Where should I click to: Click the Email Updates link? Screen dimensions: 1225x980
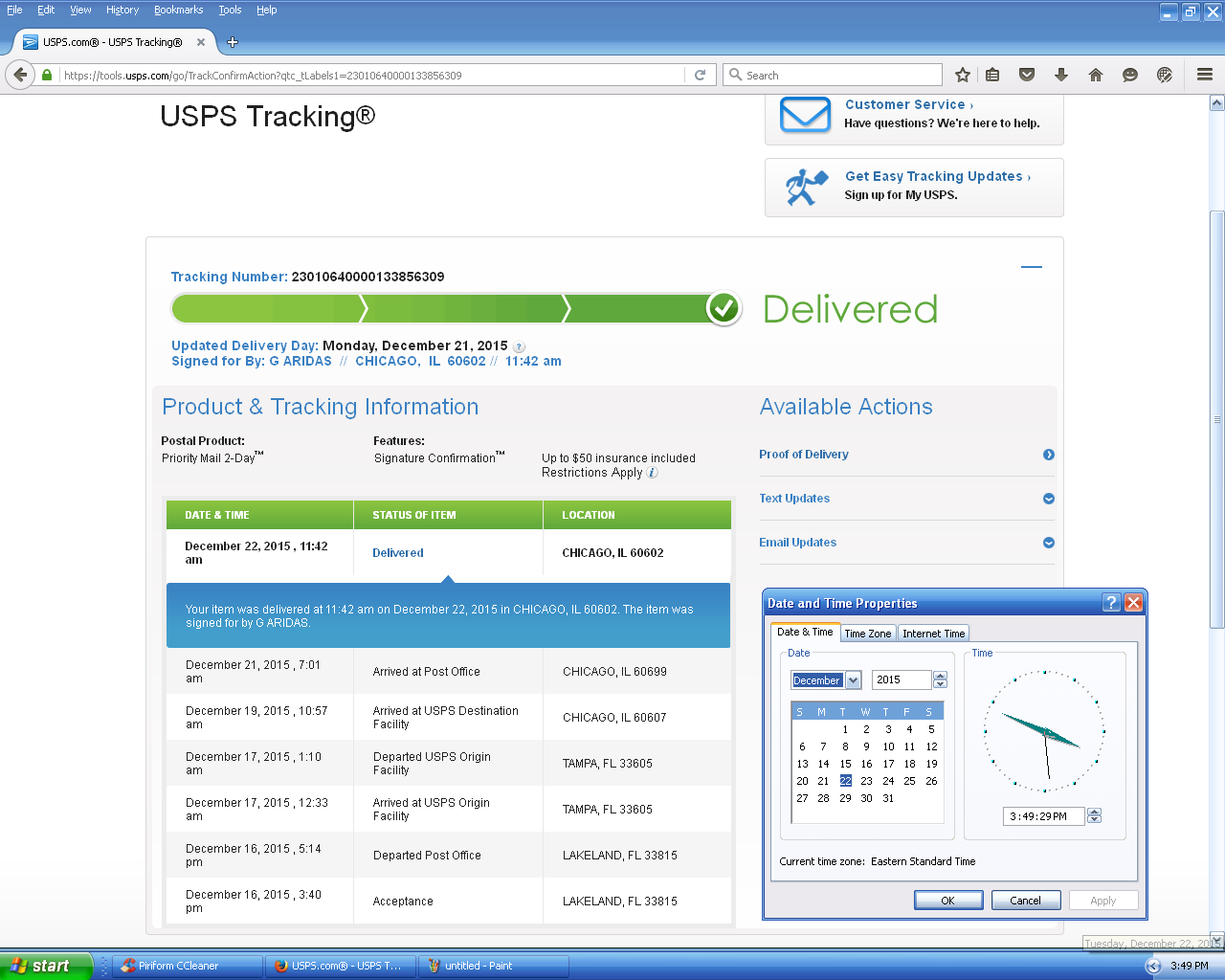pyautogui.click(x=798, y=543)
